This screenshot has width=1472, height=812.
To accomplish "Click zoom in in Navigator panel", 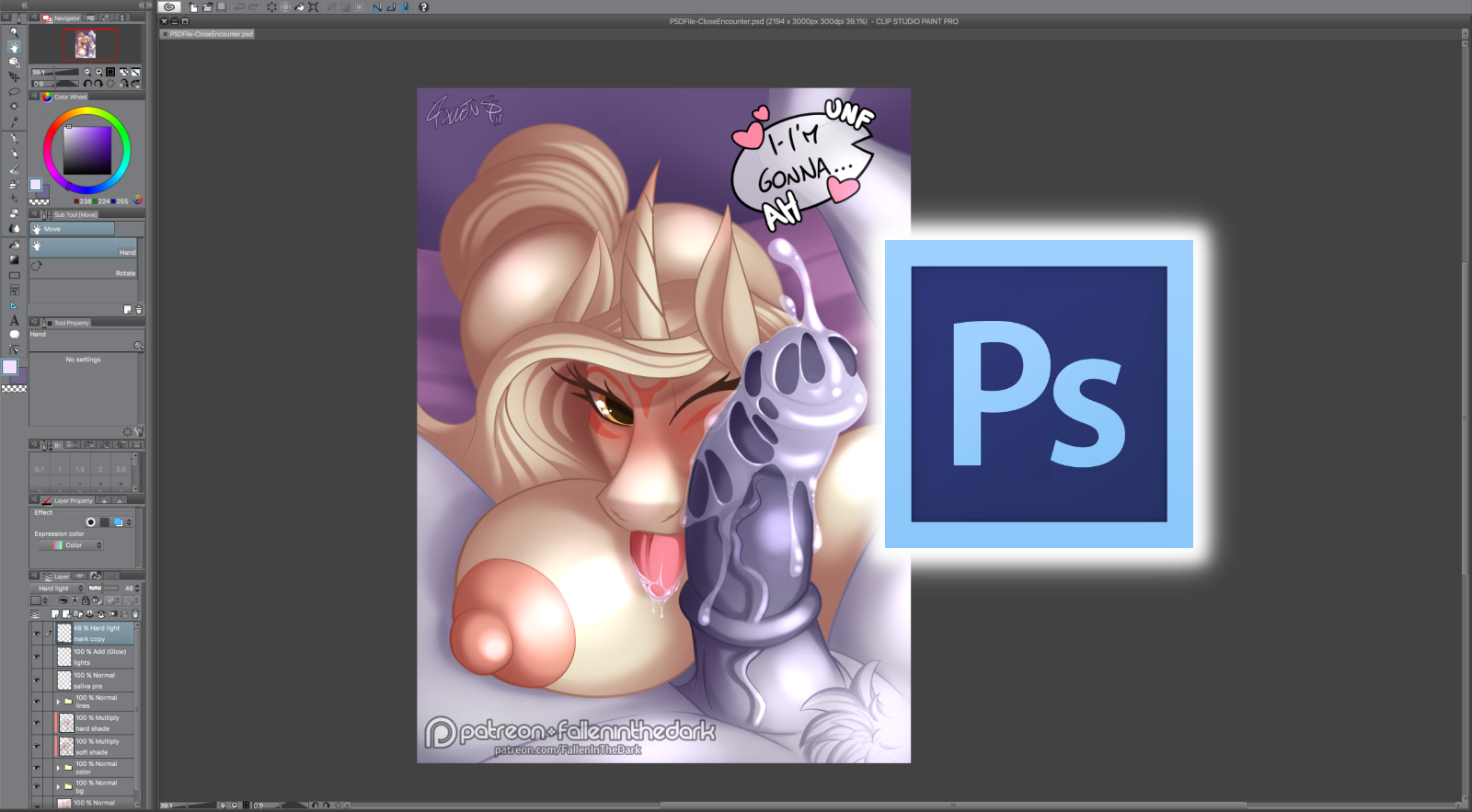I will click(x=98, y=72).
